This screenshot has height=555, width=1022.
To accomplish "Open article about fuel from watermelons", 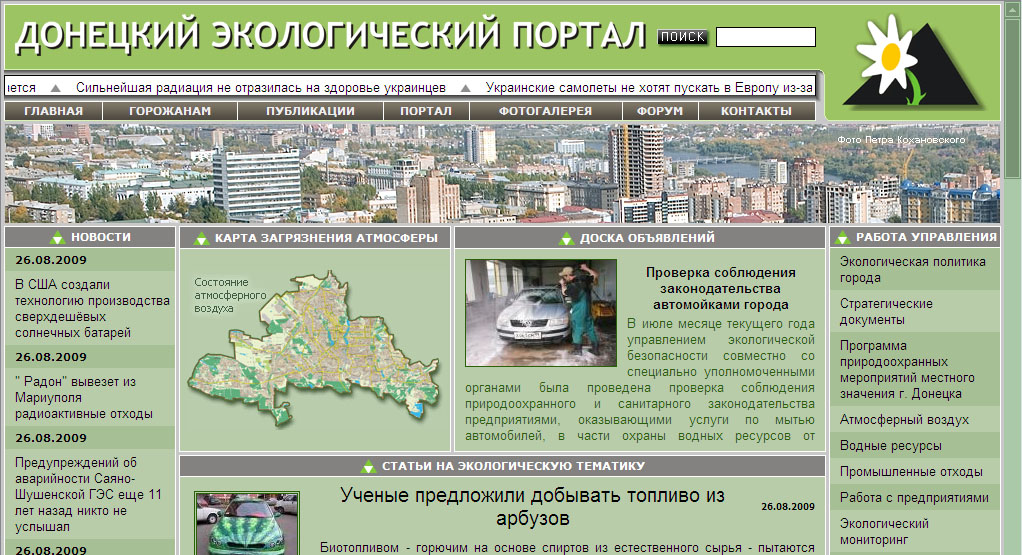I will (x=533, y=507).
